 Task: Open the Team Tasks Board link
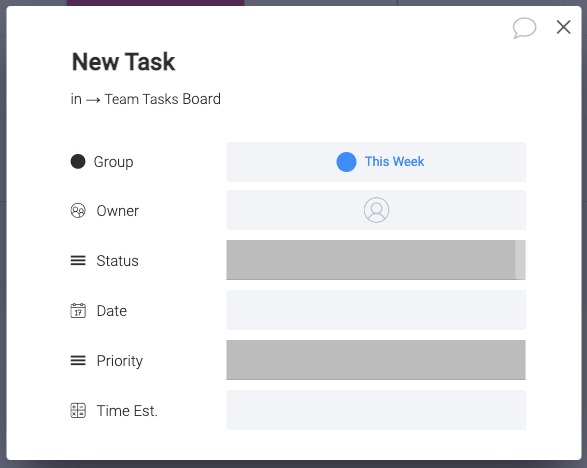coord(162,99)
